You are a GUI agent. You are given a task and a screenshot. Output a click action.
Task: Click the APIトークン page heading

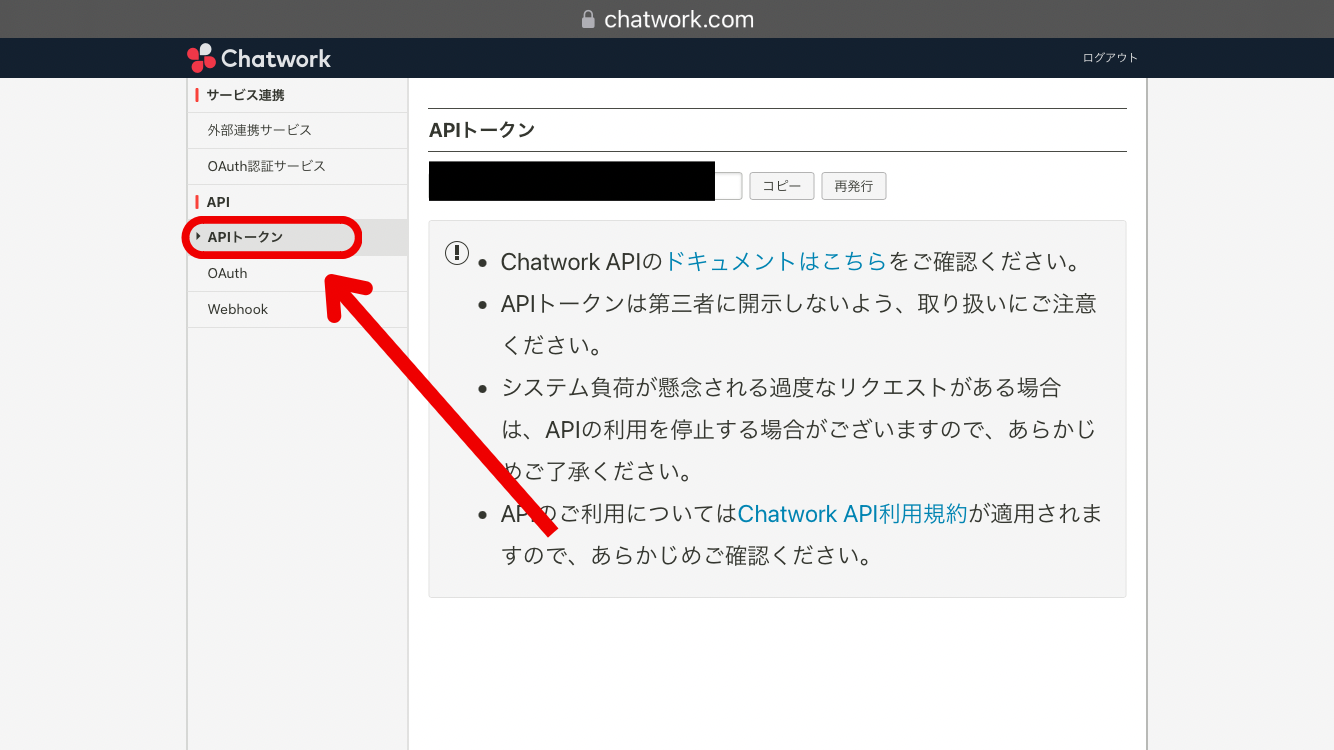[x=482, y=129]
